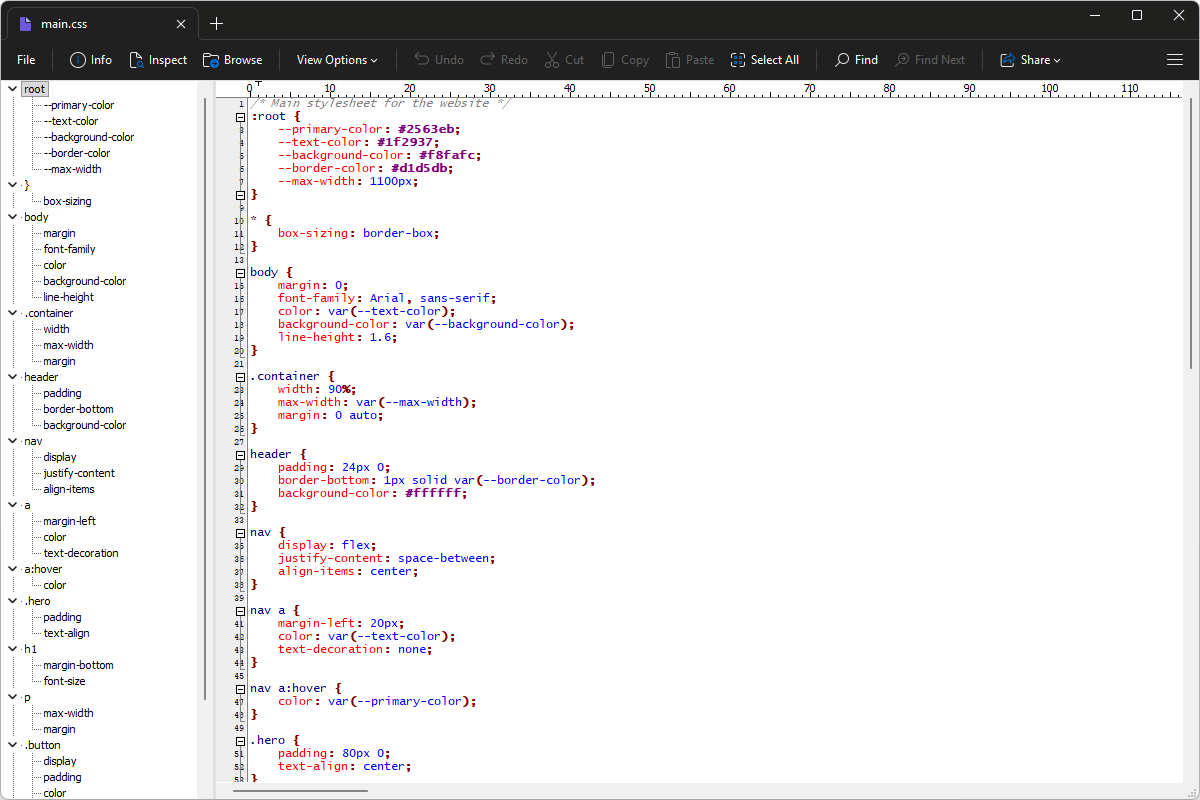Click the Copy button

[625, 60]
